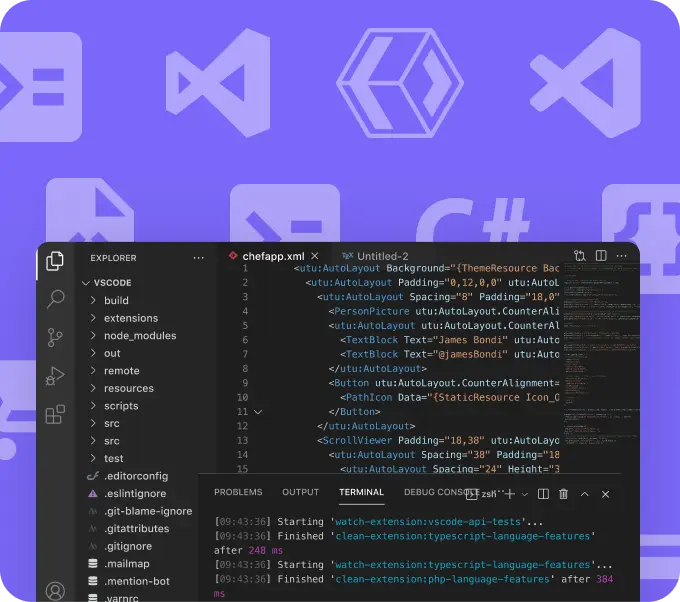This screenshot has width=680, height=602.
Task: Fold code at line 11 chevron
Action: pyautogui.click(x=258, y=412)
